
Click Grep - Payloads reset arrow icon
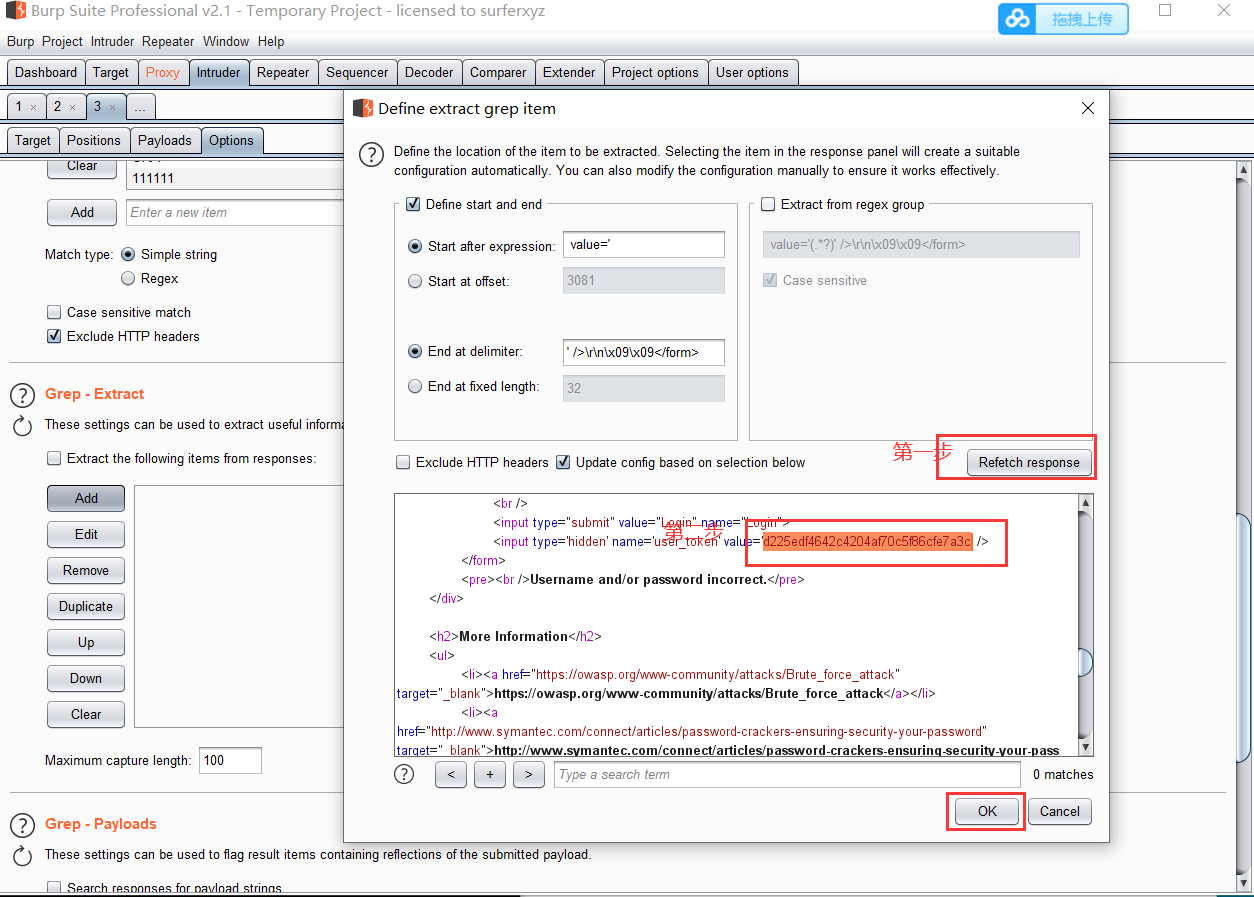click(x=22, y=856)
